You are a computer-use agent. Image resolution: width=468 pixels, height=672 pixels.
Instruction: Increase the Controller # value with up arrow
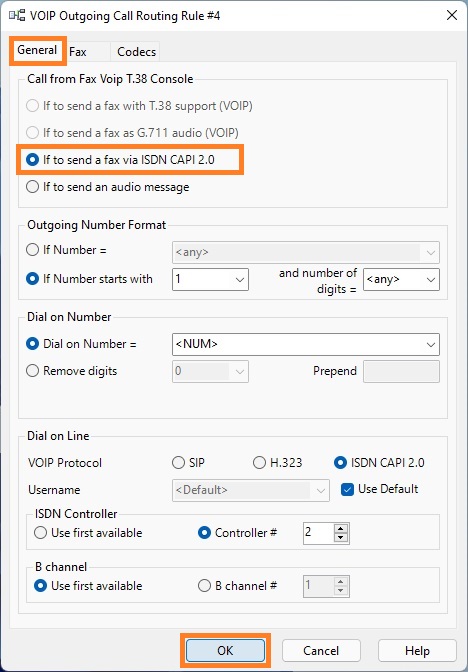pos(340,528)
